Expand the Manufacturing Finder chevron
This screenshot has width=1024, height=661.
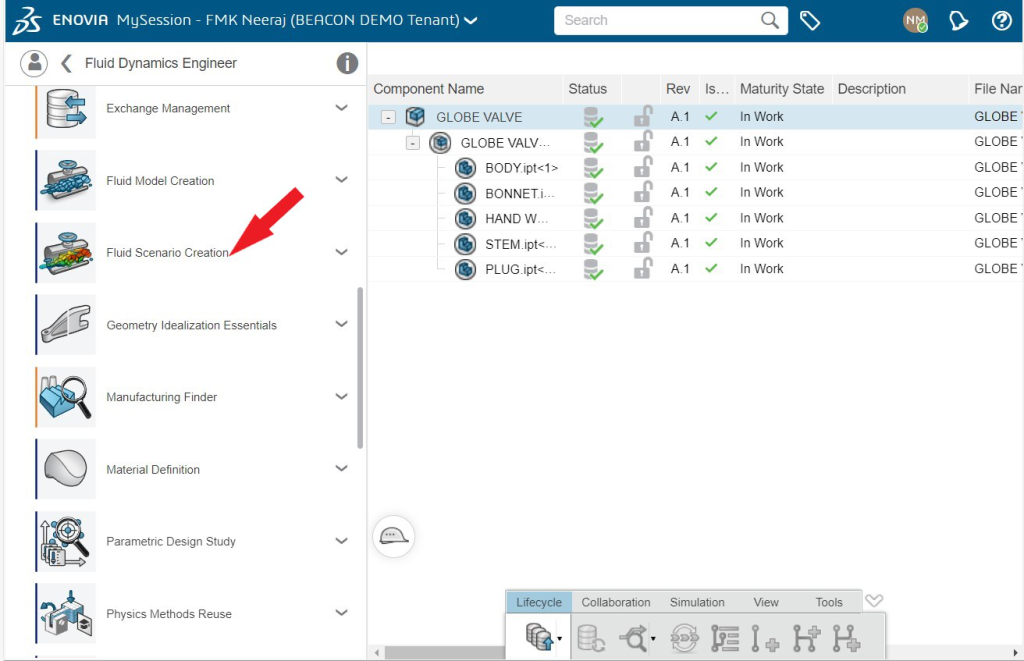[x=342, y=396]
